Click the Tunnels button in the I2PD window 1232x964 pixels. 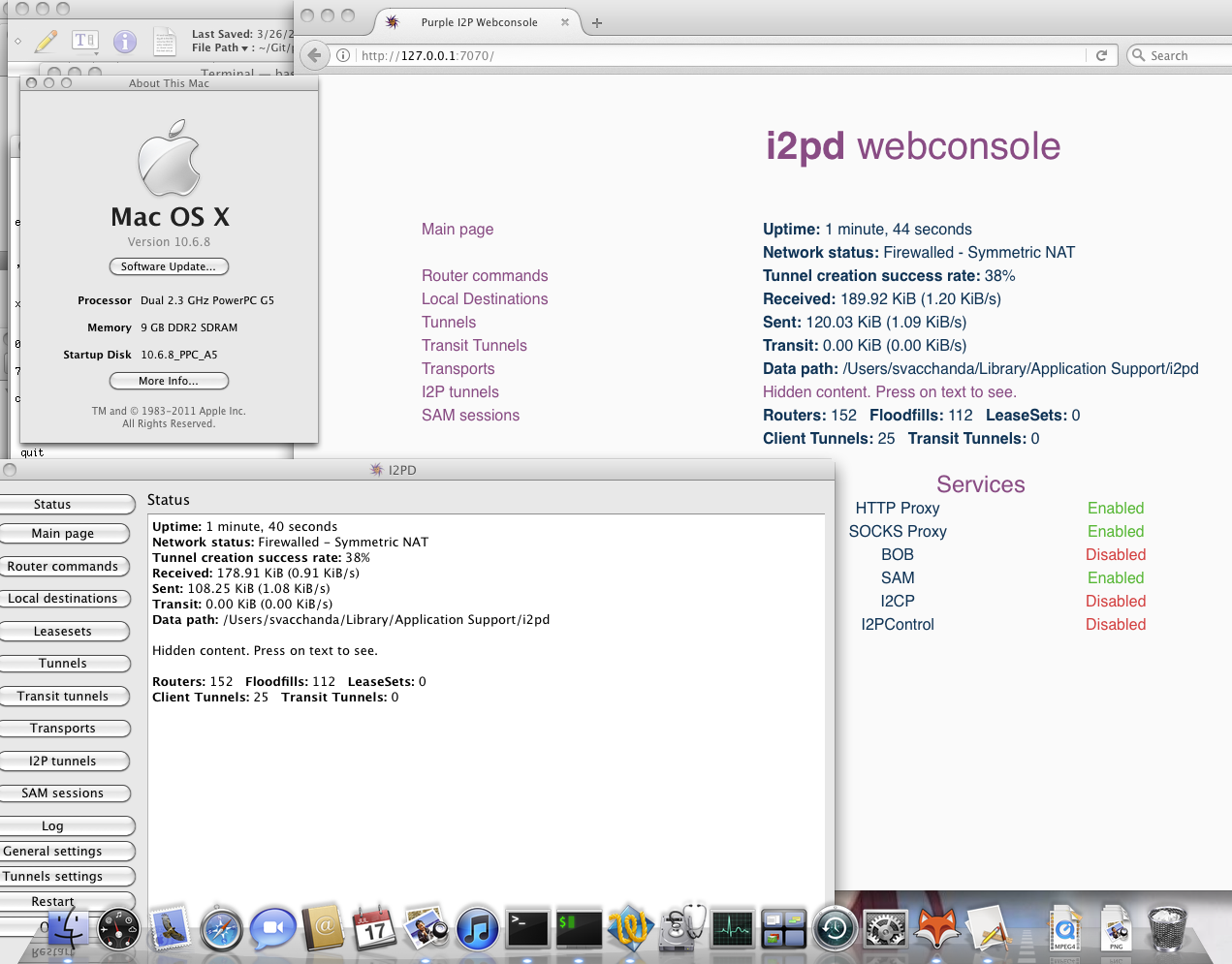point(63,663)
